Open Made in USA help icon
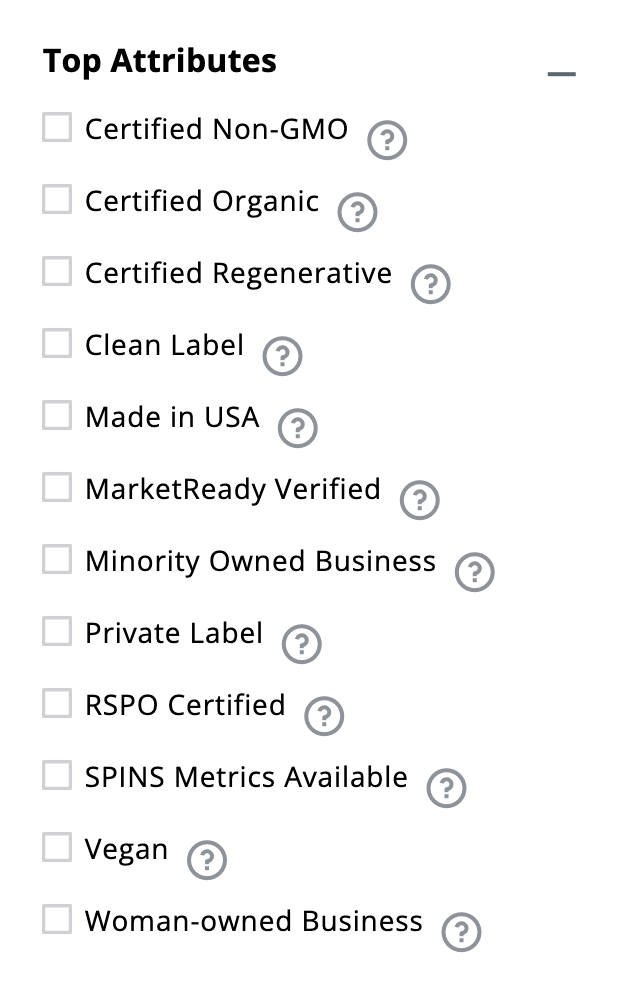Image resolution: width=638 pixels, height=982 pixels. pos(298,428)
